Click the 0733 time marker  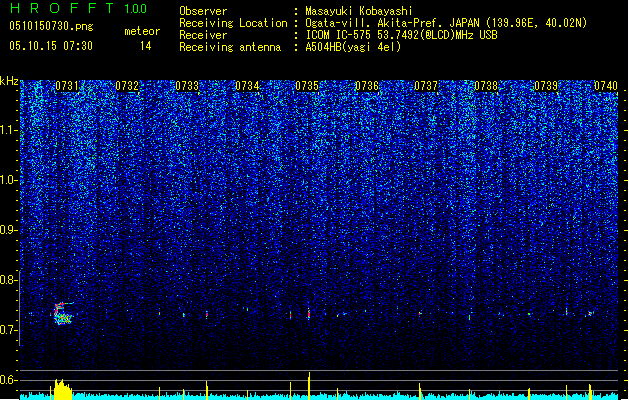[x=187, y=86]
